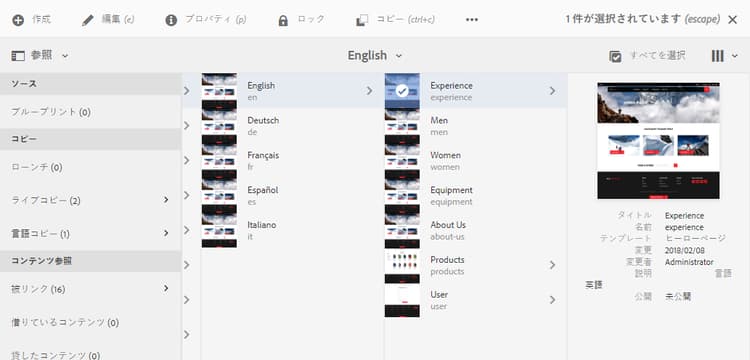
Task: Click the Women page title
Action: click(x=445, y=155)
